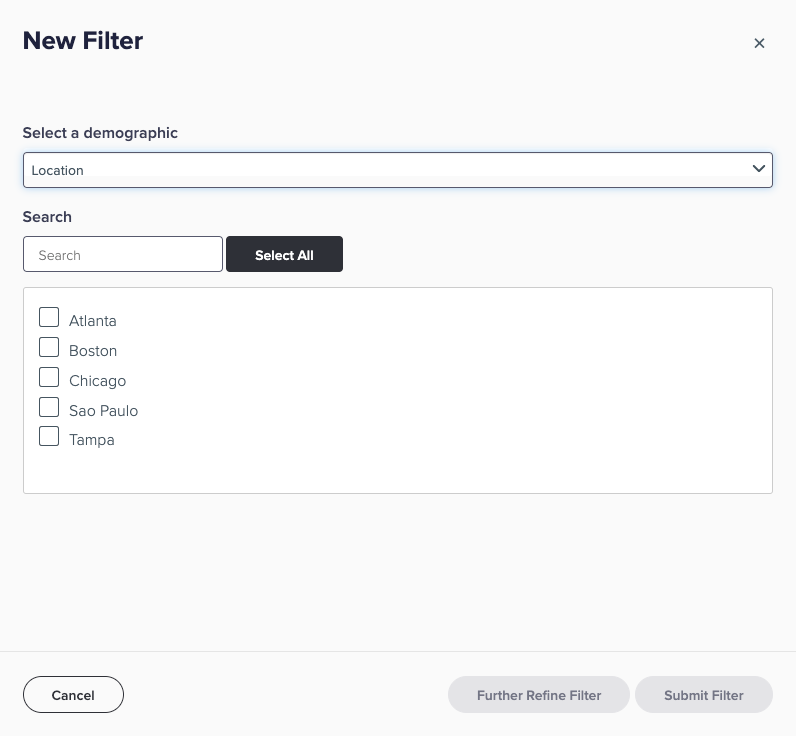
Task: Cancel the new filter
Action: [x=73, y=695]
